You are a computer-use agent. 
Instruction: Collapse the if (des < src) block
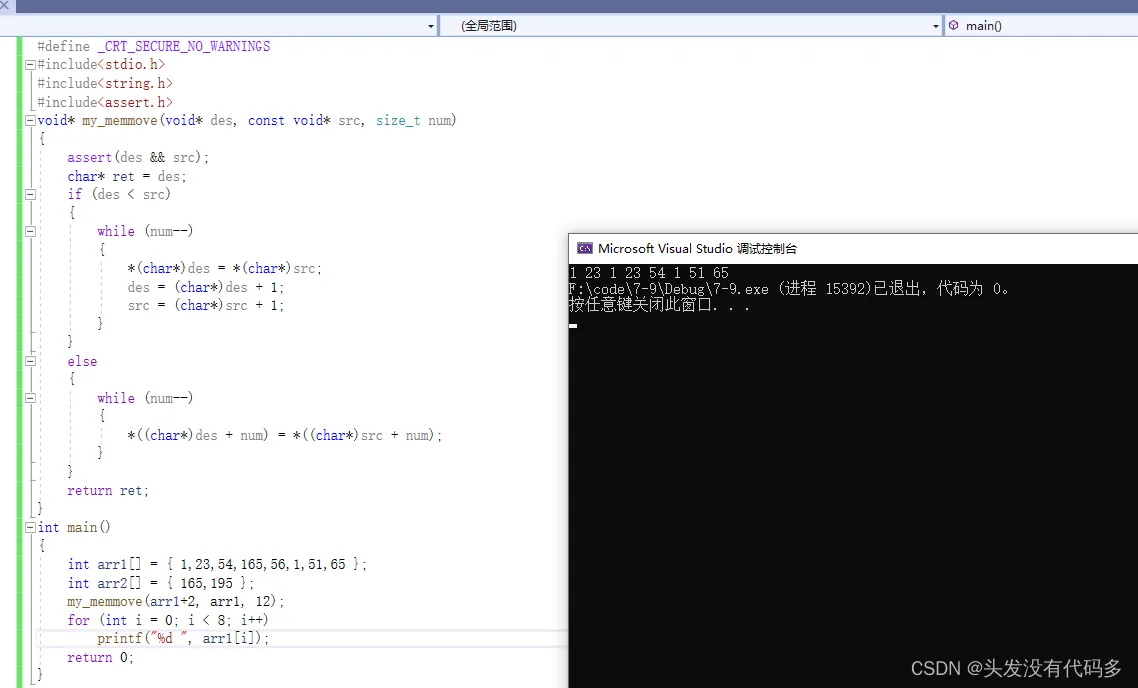[x=30, y=194]
